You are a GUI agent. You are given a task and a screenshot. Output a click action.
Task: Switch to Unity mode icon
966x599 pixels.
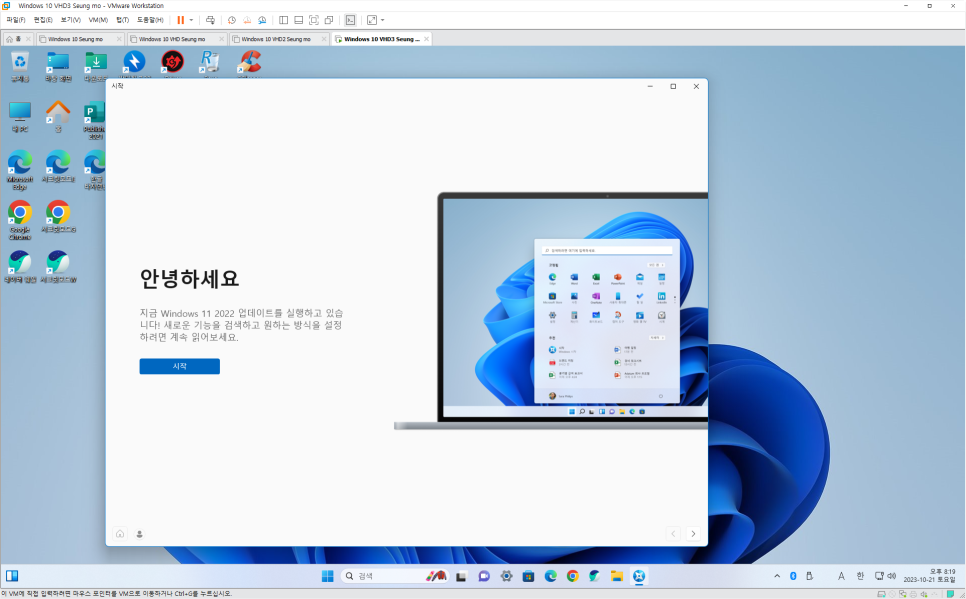(x=329, y=20)
